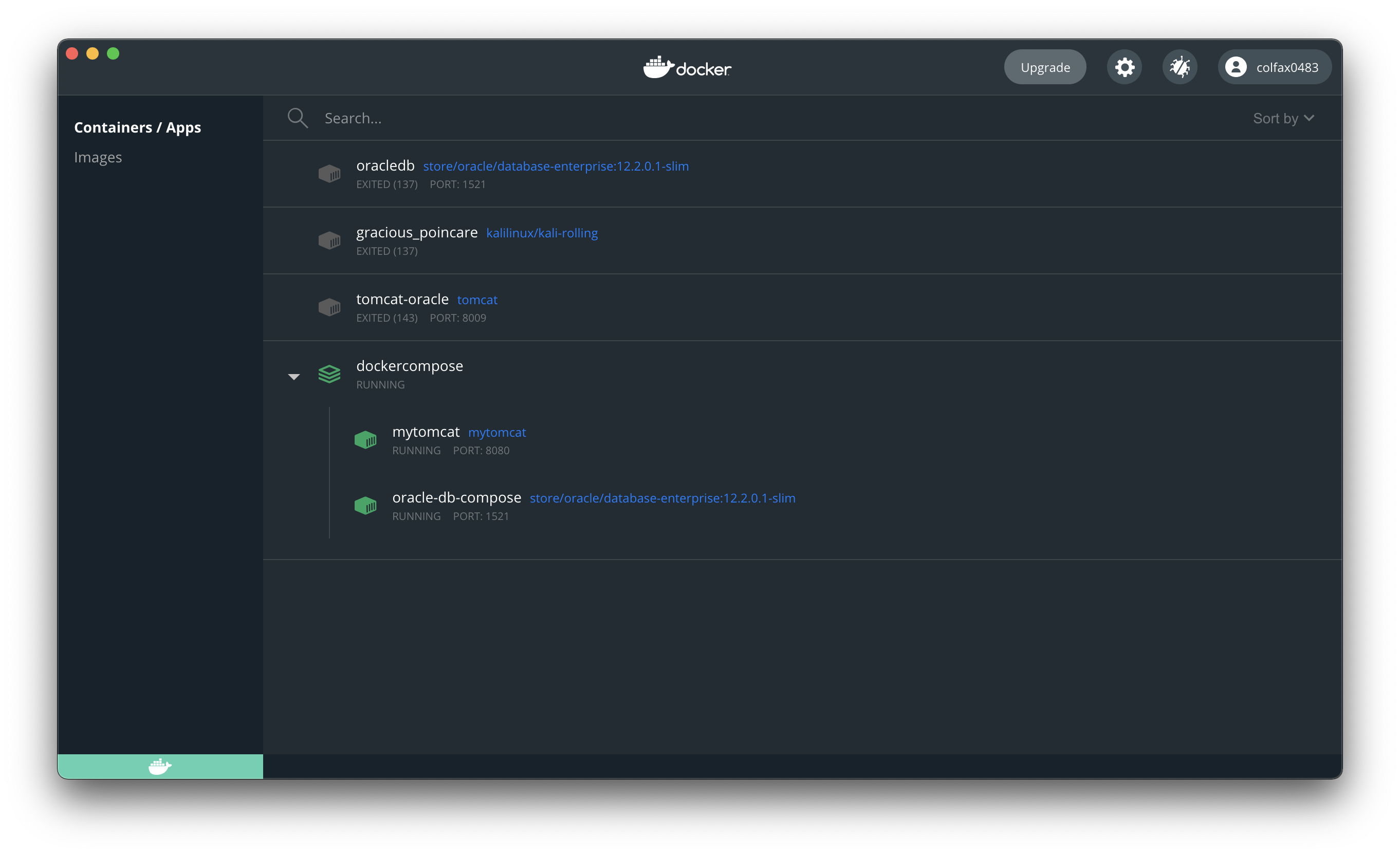The width and height of the screenshot is (1400, 855).
Task: Open the colfax0483 account menu
Action: pyautogui.click(x=1274, y=67)
